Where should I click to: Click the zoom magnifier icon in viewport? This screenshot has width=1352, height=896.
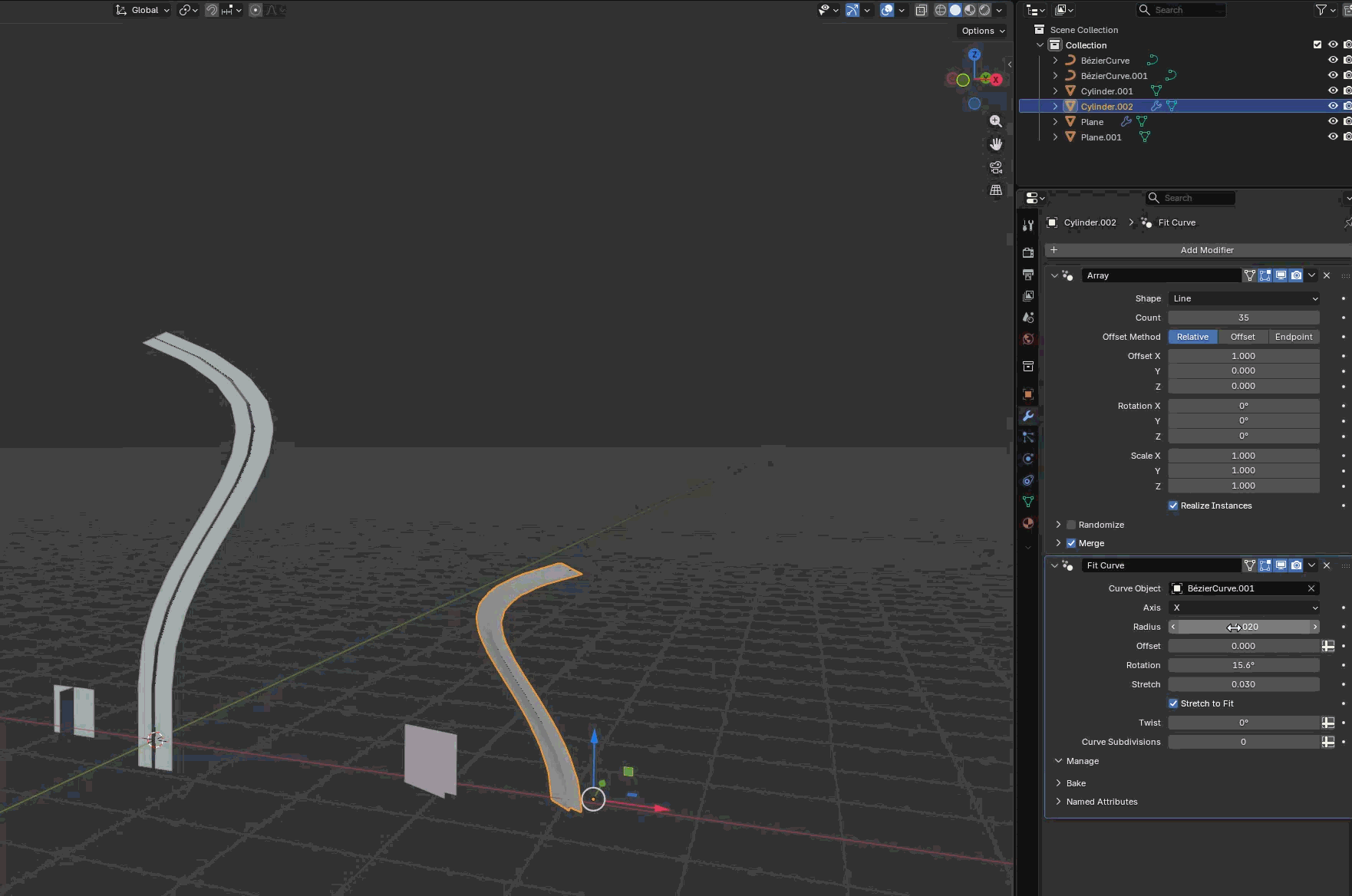coord(996,121)
